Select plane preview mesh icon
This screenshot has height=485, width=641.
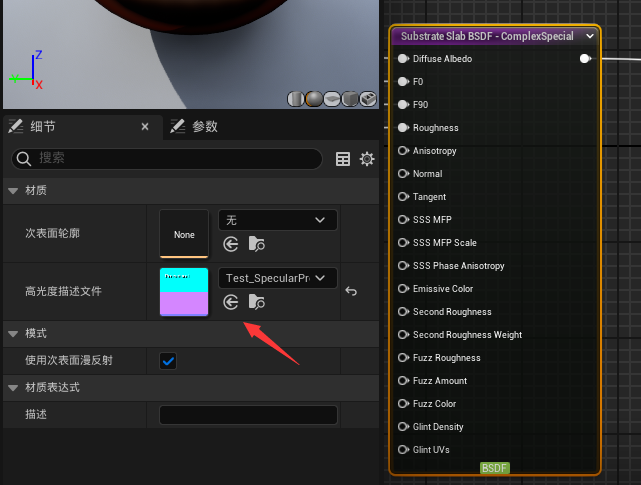[x=332, y=99]
